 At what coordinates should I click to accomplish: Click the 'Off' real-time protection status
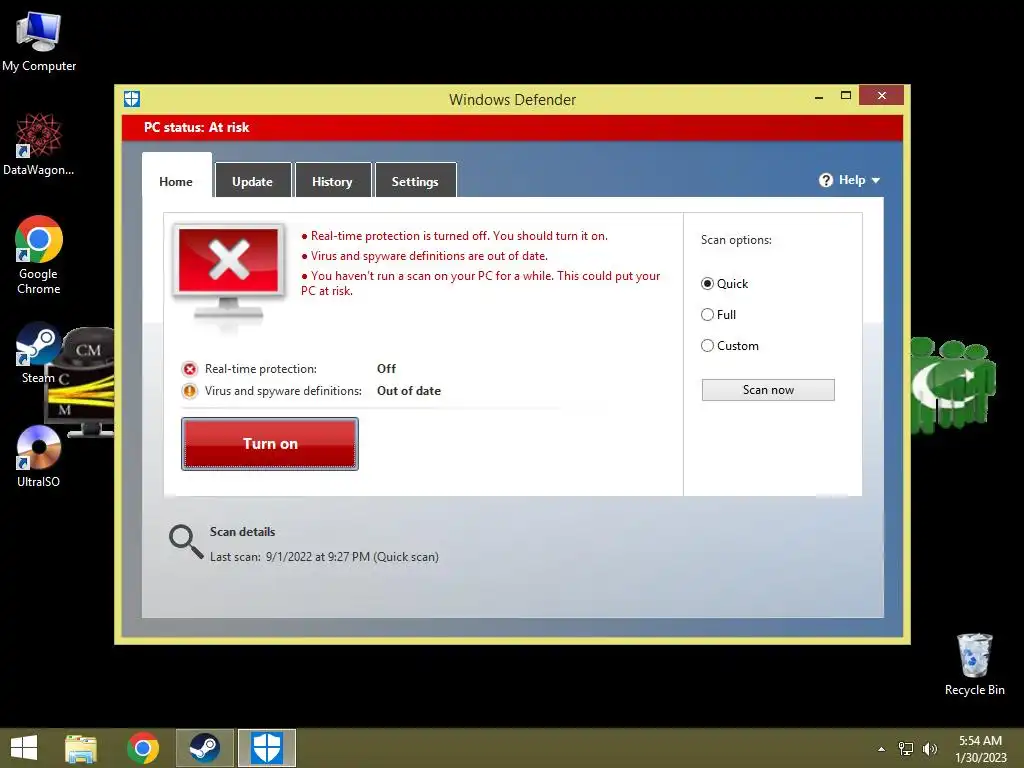point(387,369)
